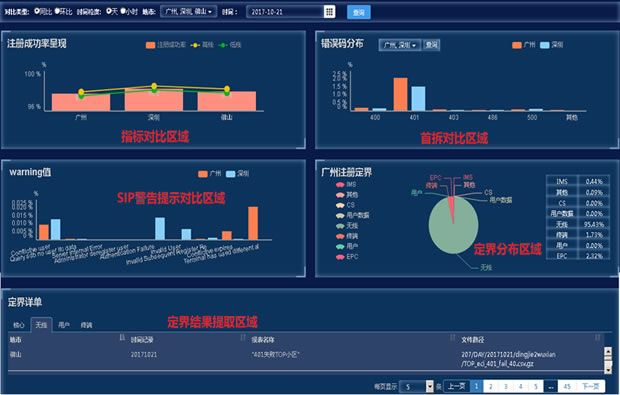Go to next page with 下一页
The width and height of the screenshot is (620, 395).
[x=591, y=386]
